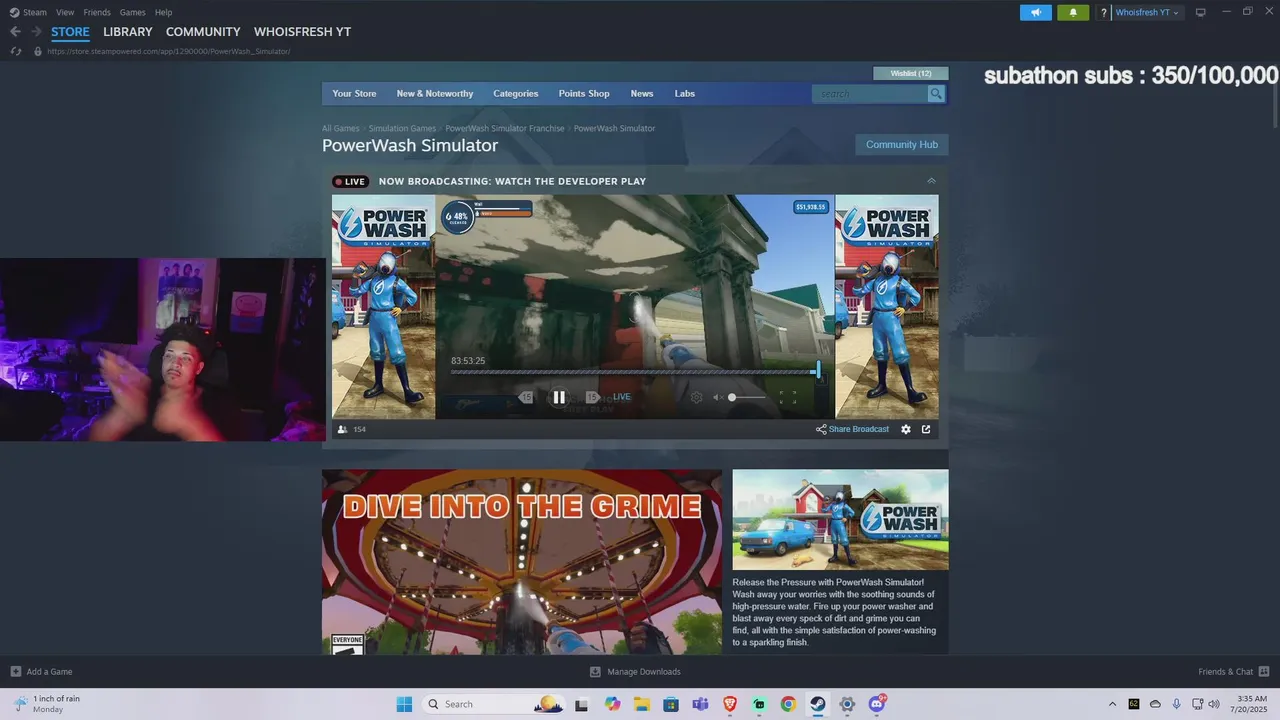Click into the store search field
This screenshot has width=1280, height=720.
(x=870, y=94)
